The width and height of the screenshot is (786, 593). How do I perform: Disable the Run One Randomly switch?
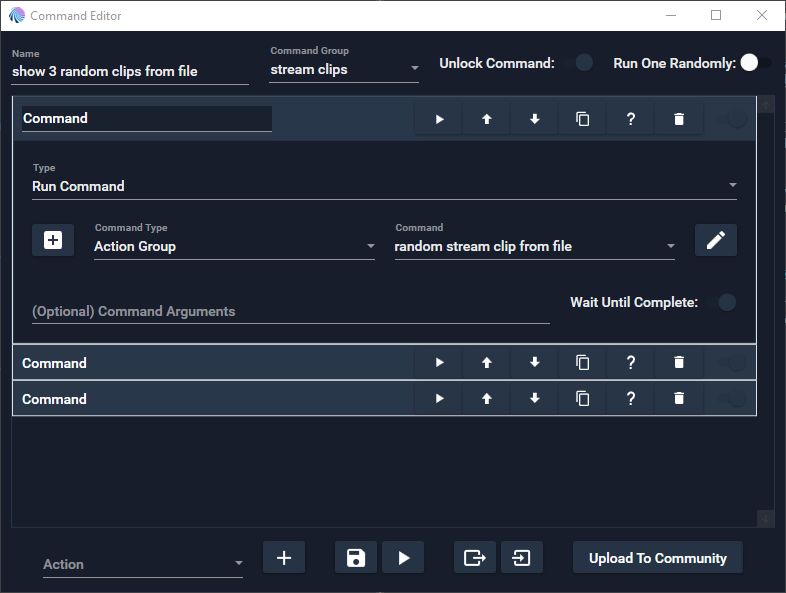[754, 63]
